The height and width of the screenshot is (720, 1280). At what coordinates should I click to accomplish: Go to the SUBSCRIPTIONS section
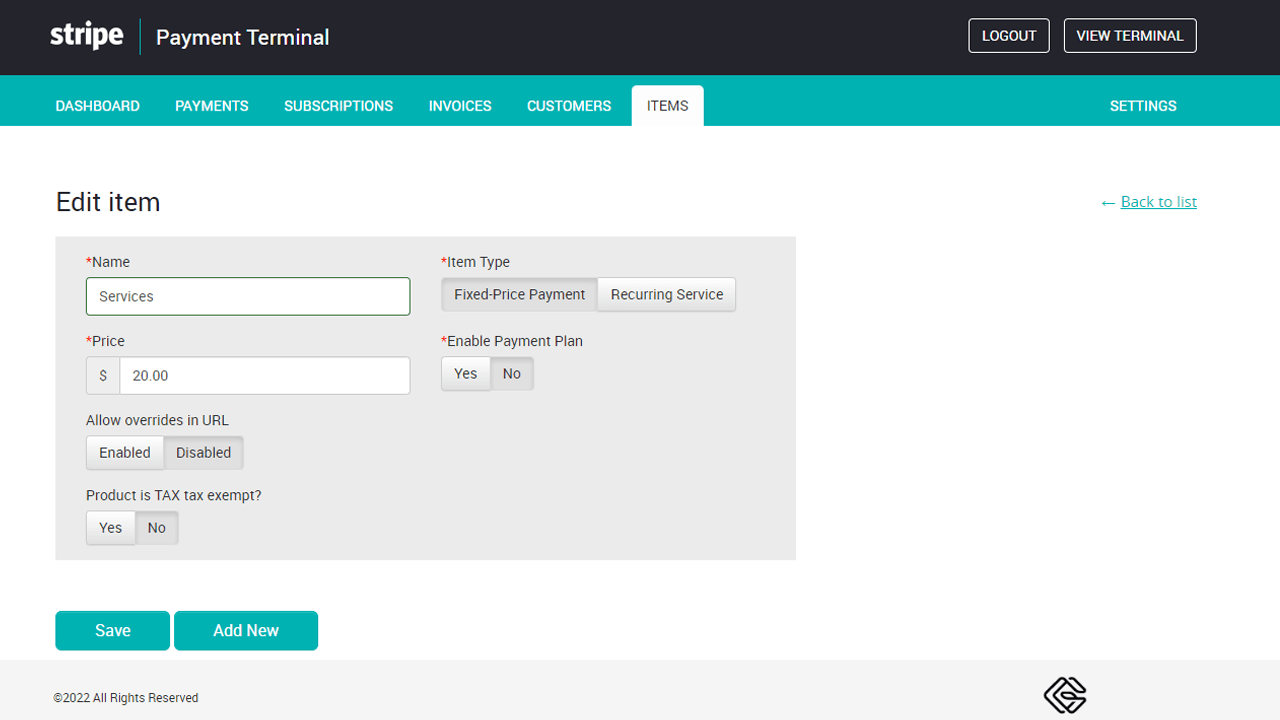338,106
